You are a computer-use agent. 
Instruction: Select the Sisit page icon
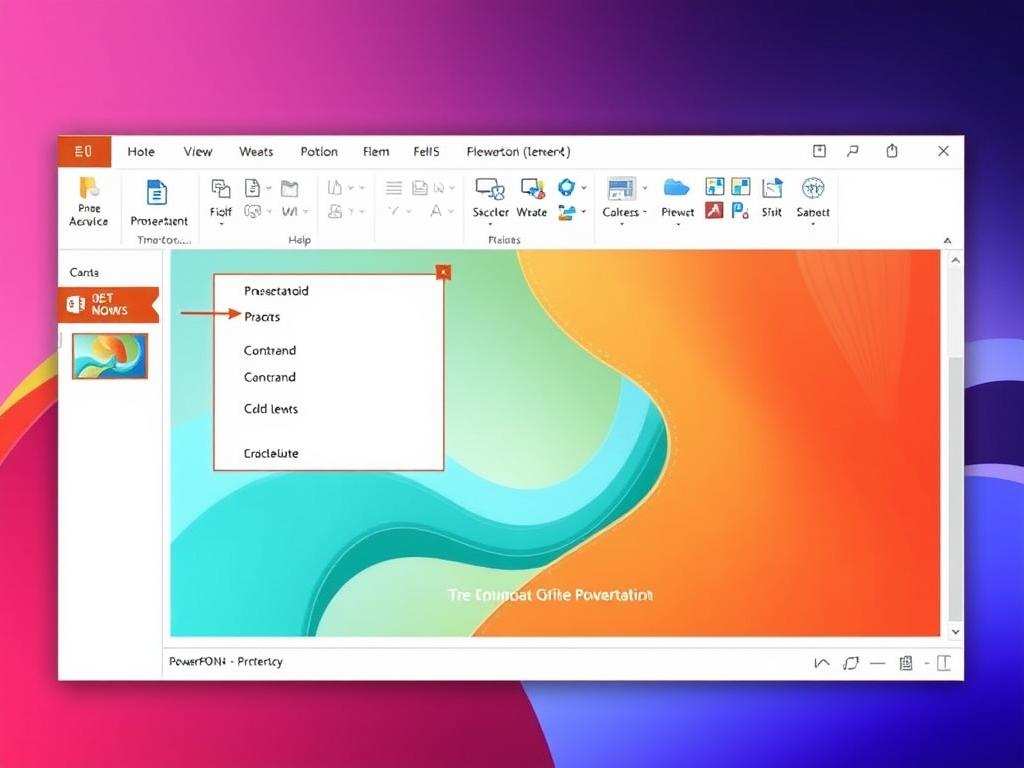click(772, 188)
